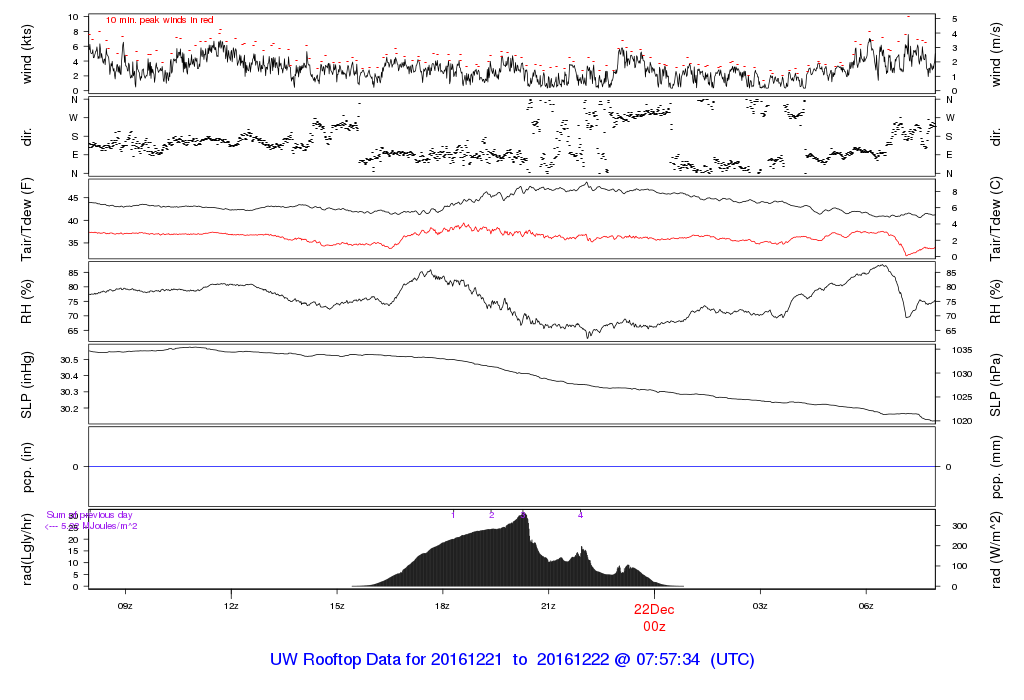Click the '30.5' SLP inHg tick value
Image resolution: width=1024 pixels, height=700 pixels.
click(x=69, y=360)
